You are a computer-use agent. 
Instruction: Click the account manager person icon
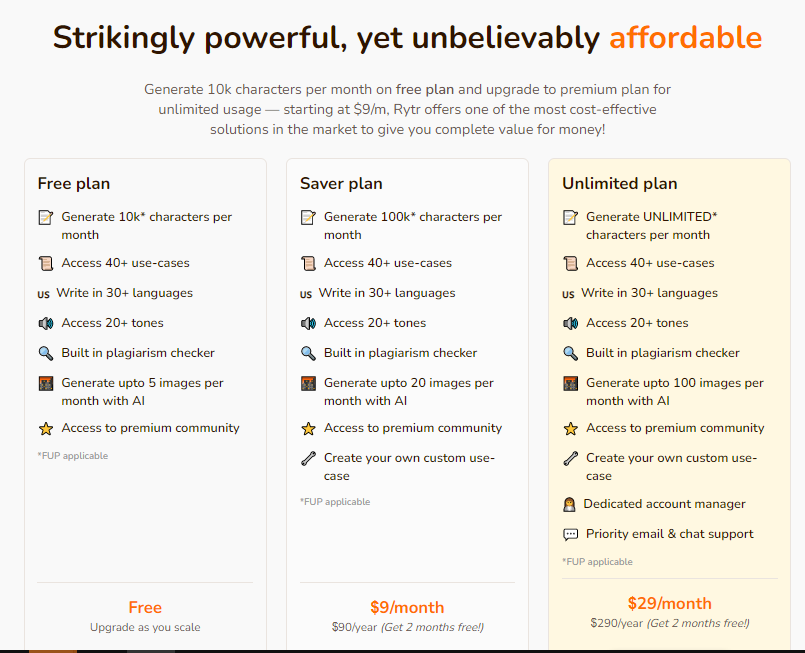coord(570,504)
